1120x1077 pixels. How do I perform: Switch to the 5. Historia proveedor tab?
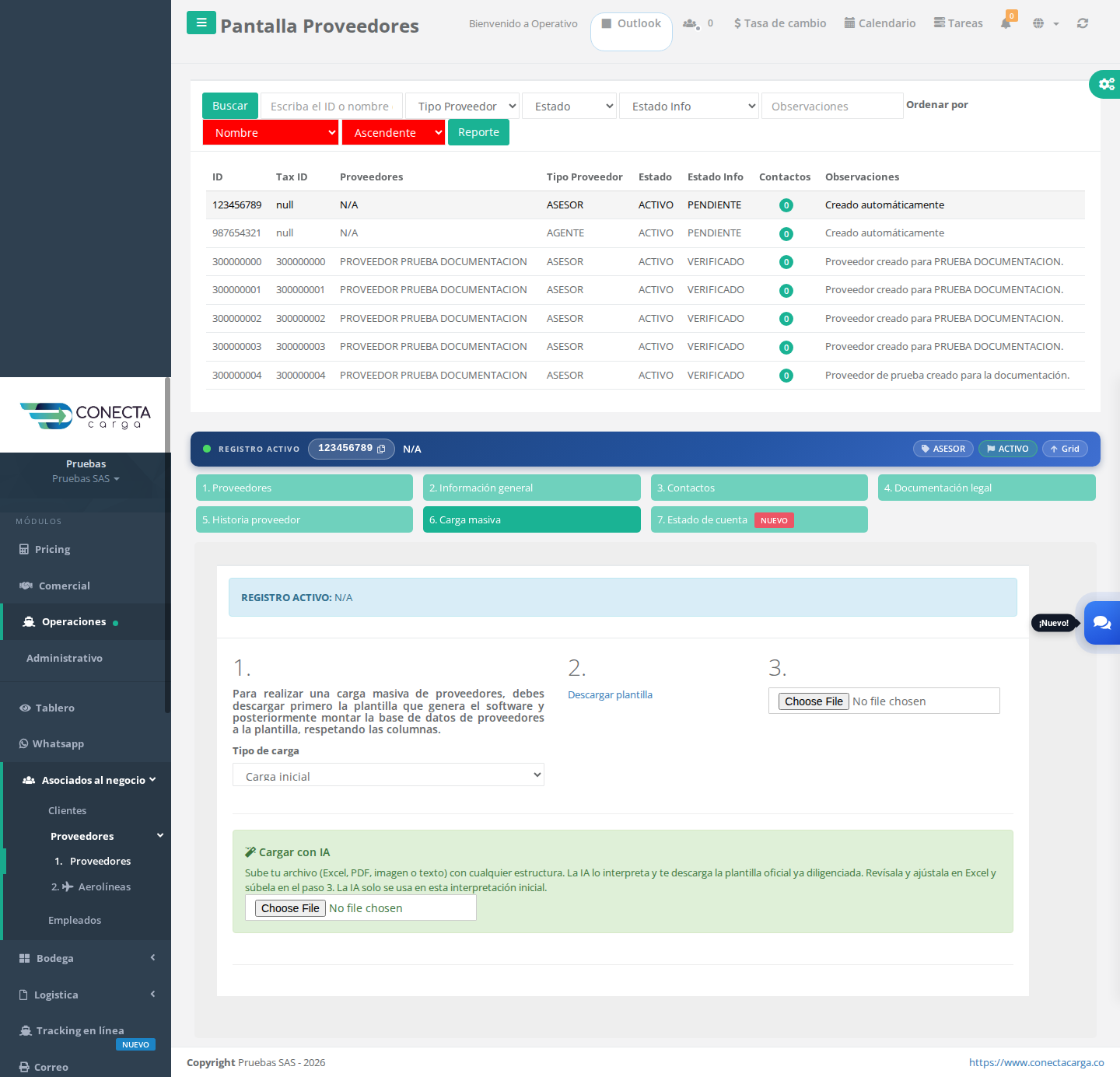(x=304, y=519)
